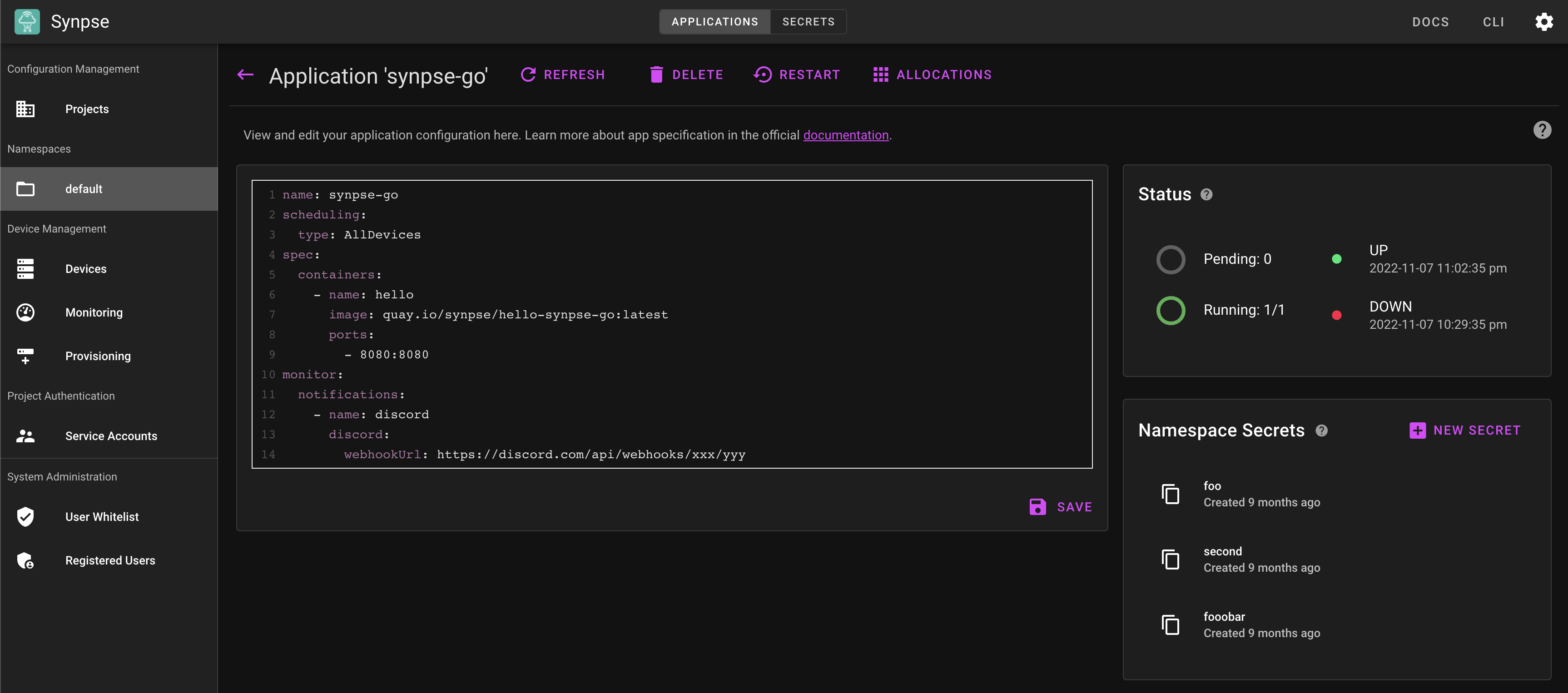The width and height of the screenshot is (1568, 693).
Task: Follow the official documentation link
Action: point(845,135)
